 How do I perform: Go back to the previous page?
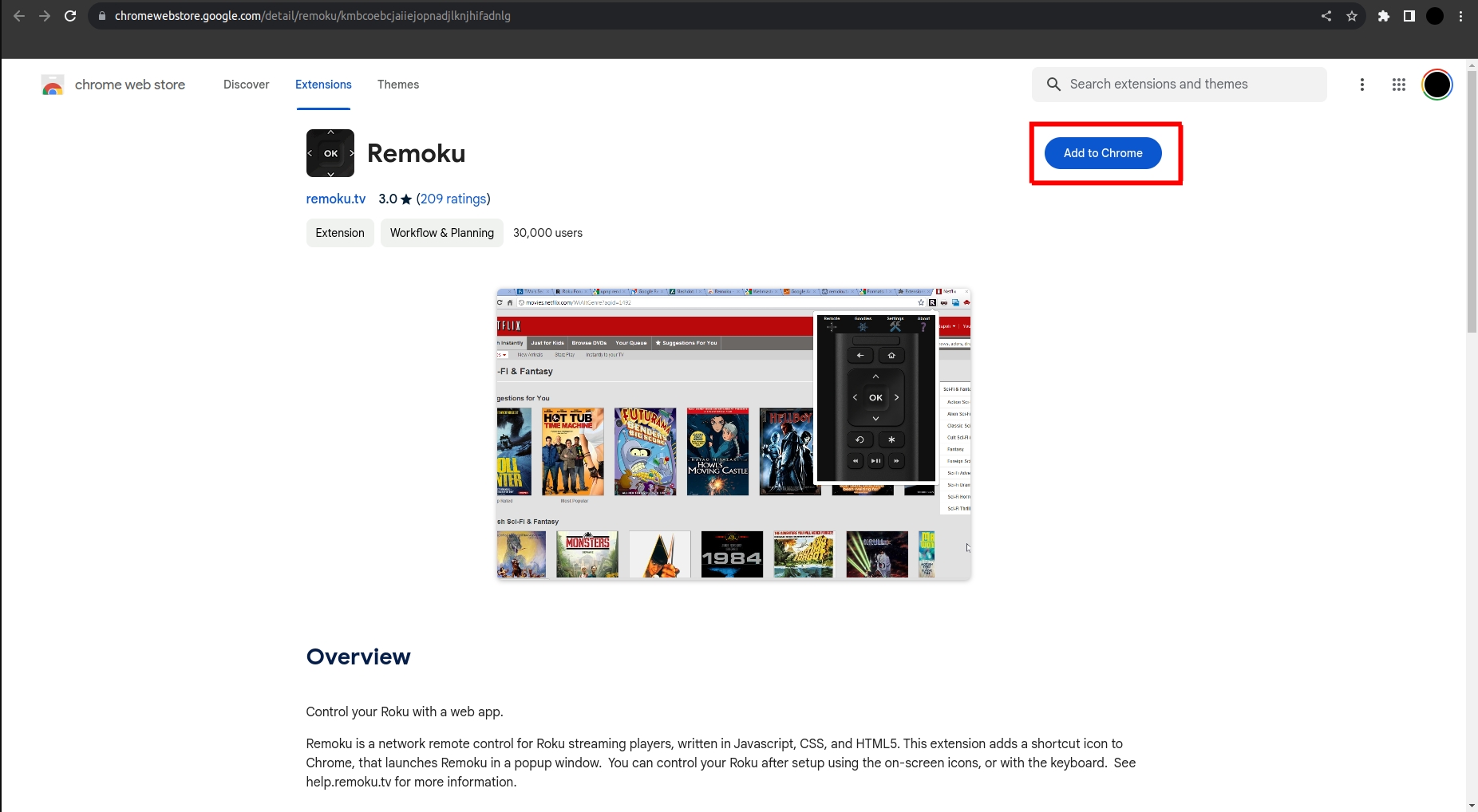tap(19, 16)
